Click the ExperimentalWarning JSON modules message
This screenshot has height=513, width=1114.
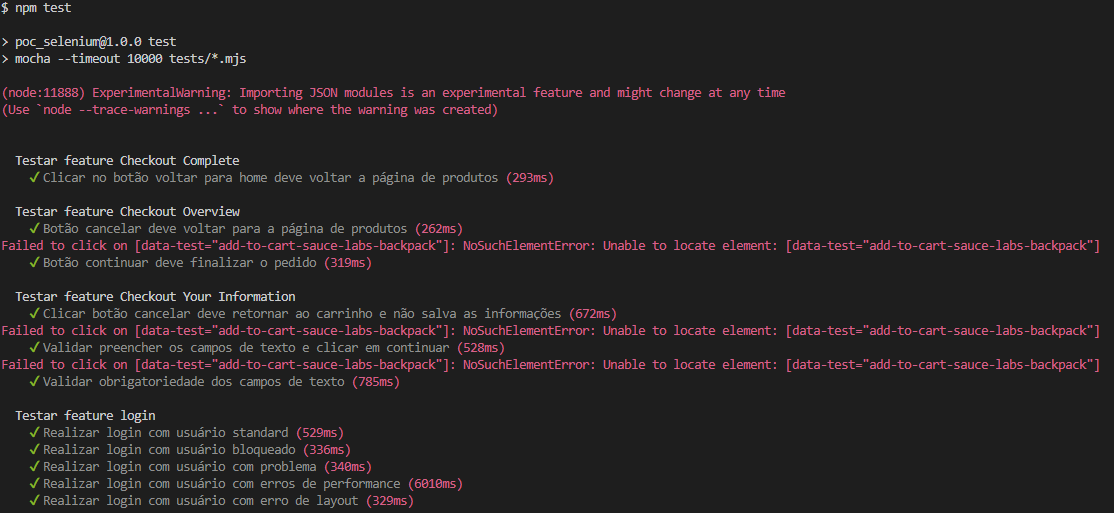point(394,93)
